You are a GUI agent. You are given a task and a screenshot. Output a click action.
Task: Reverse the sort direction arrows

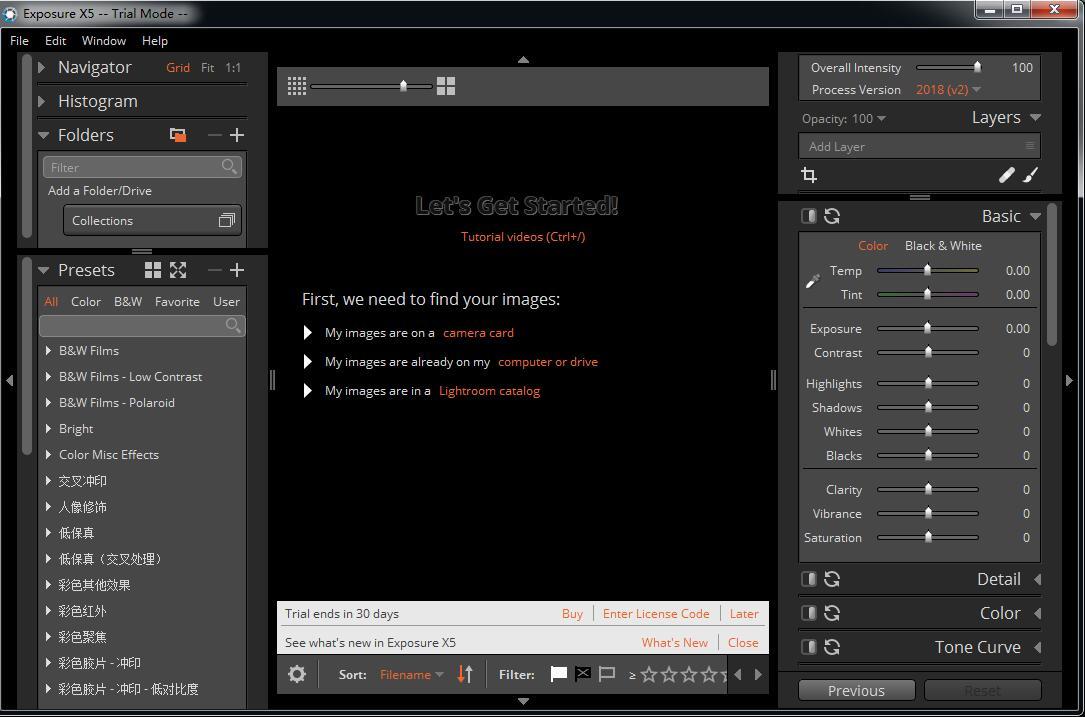[x=465, y=674]
